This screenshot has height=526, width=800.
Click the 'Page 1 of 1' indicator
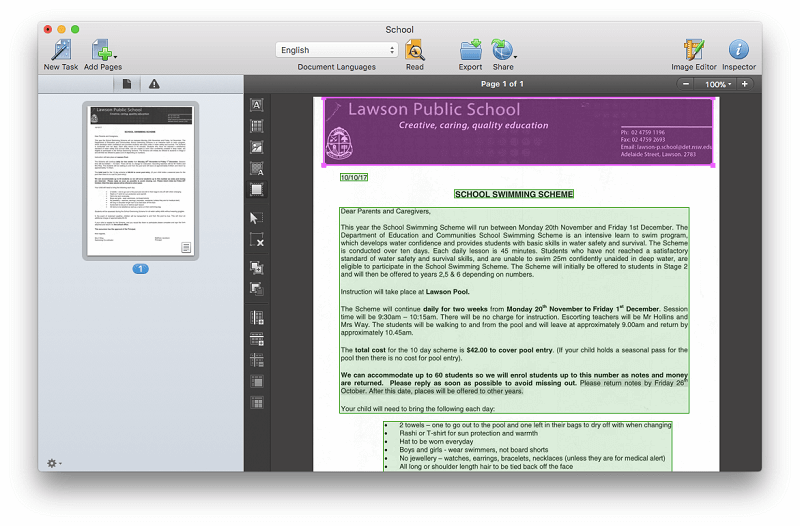[502, 84]
